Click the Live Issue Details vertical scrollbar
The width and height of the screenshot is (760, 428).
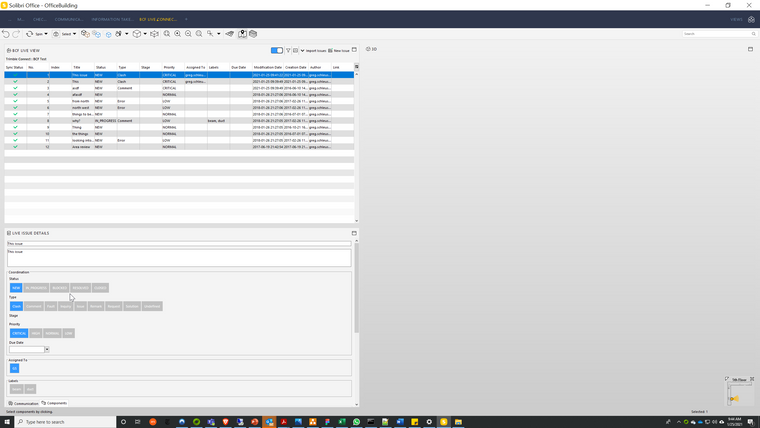pyautogui.click(x=357, y=287)
